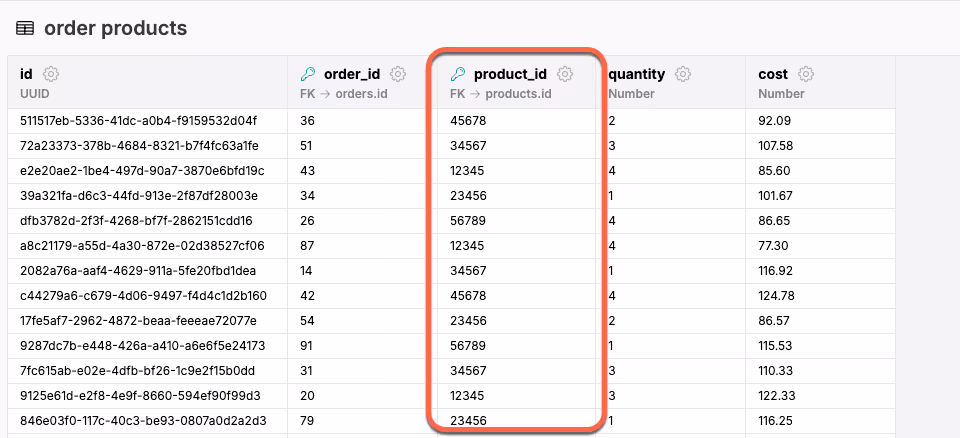This screenshot has height=438, width=960.
Task: Click the UUID type label under id
Action: 34,94
